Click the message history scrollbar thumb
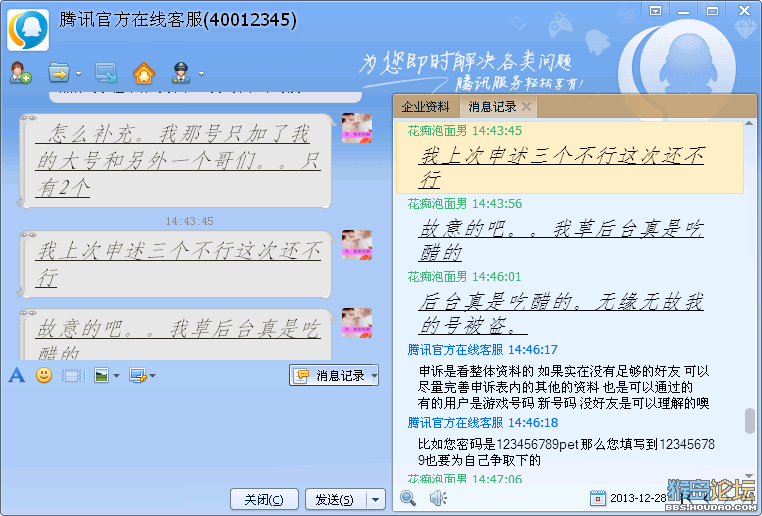Screen dimensions: 762x516 750,421
